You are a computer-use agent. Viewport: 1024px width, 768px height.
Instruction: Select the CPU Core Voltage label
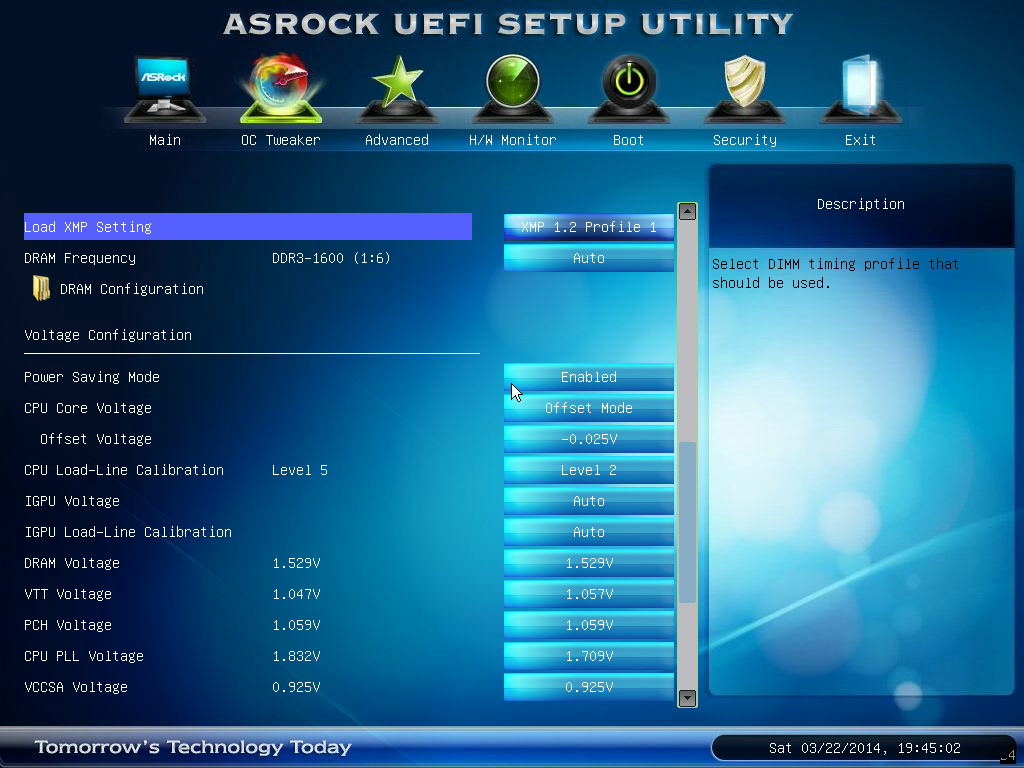[88, 408]
